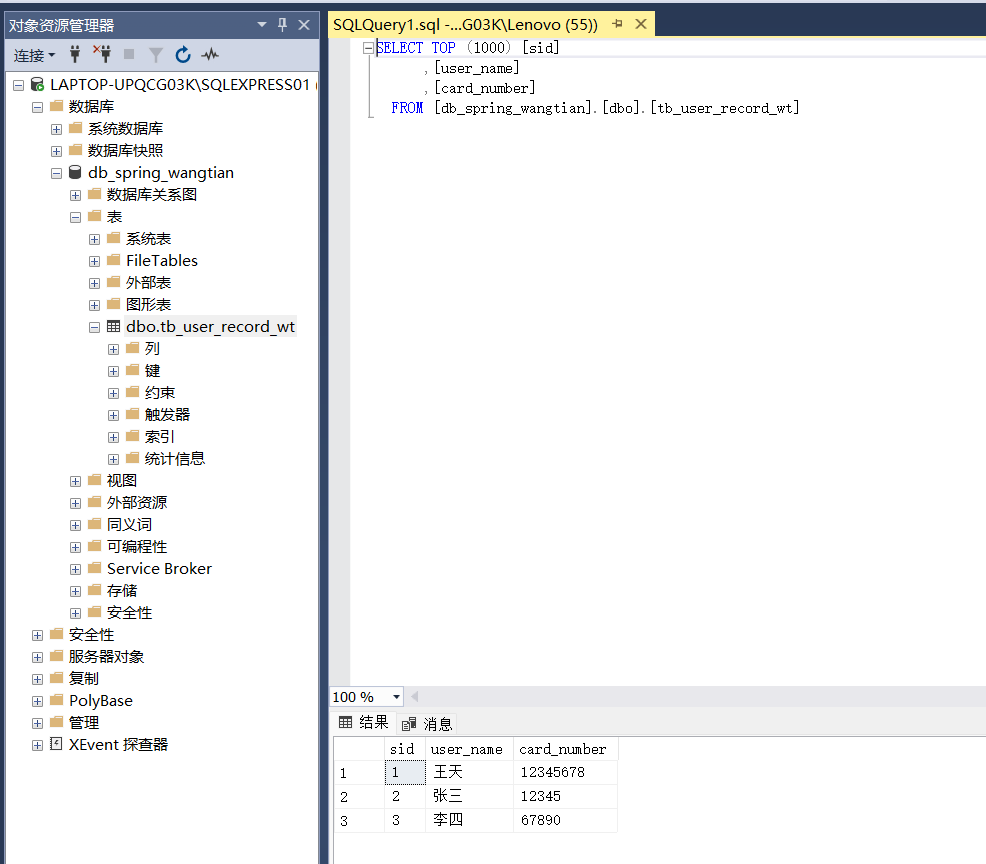Select the 外部资源 tree item
Image resolution: width=986 pixels, height=864 pixels.
pyautogui.click(x=137, y=502)
